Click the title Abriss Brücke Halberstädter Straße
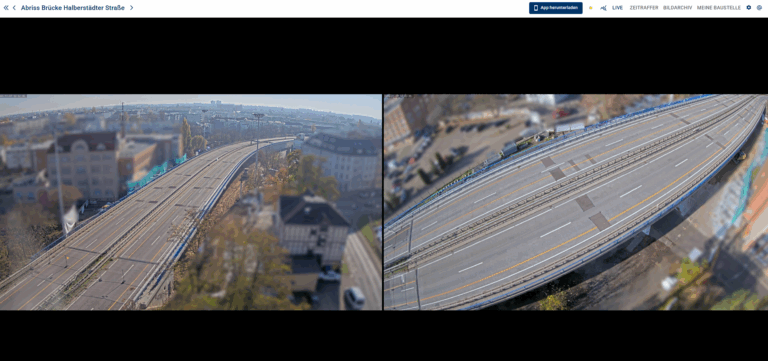The width and height of the screenshot is (768, 361). coord(72,8)
